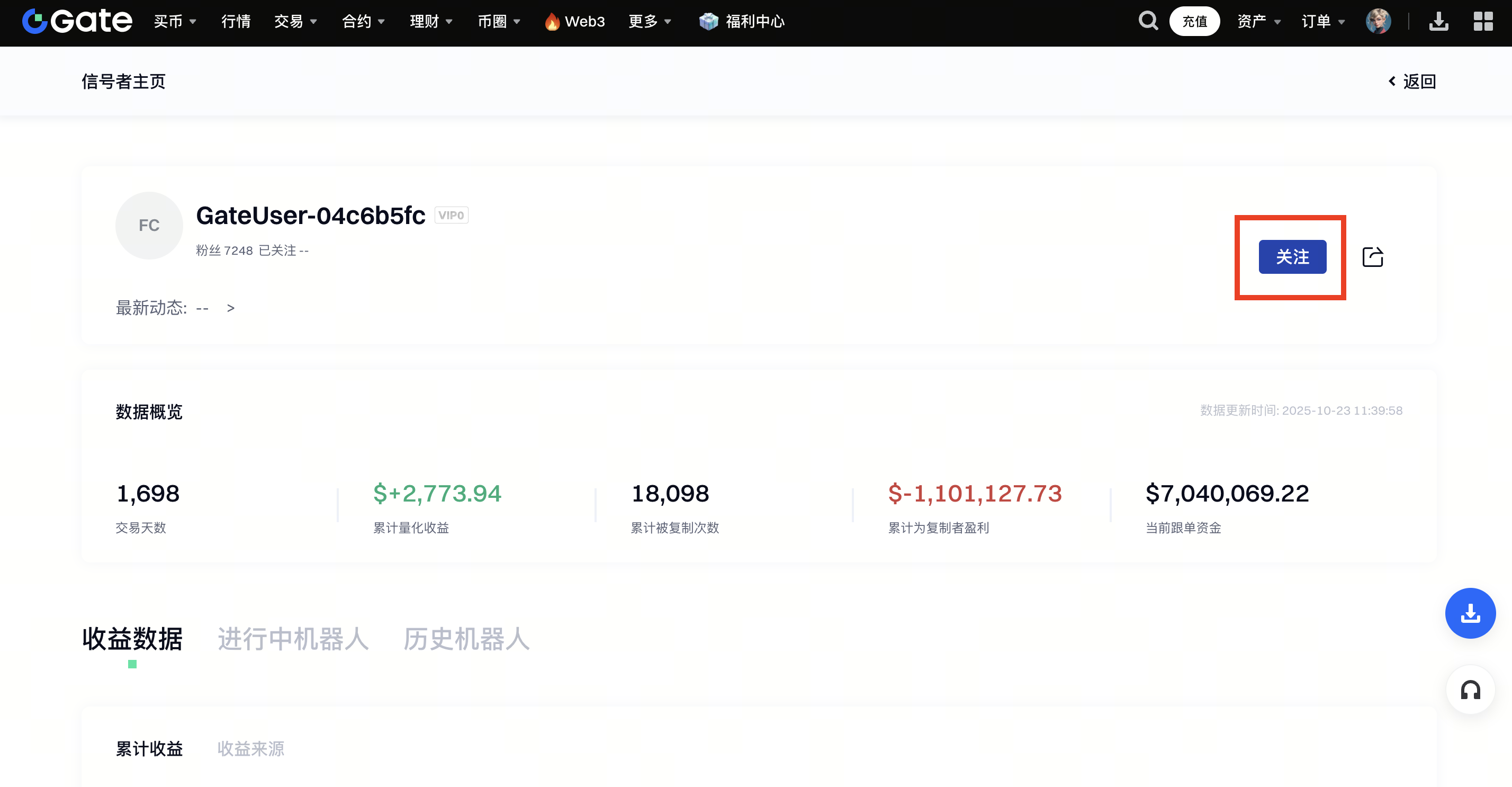Click the share profile icon
This screenshot has height=787, width=1512.
(x=1372, y=257)
